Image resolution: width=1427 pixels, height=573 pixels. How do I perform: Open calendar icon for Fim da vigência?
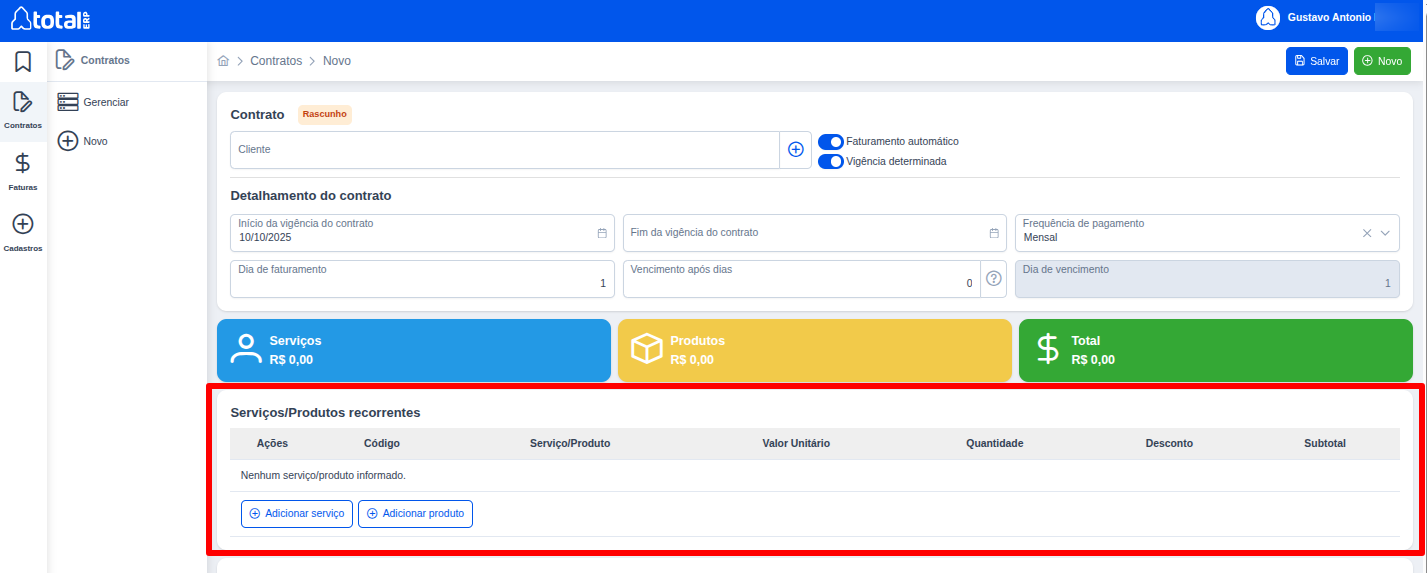click(x=994, y=233)
